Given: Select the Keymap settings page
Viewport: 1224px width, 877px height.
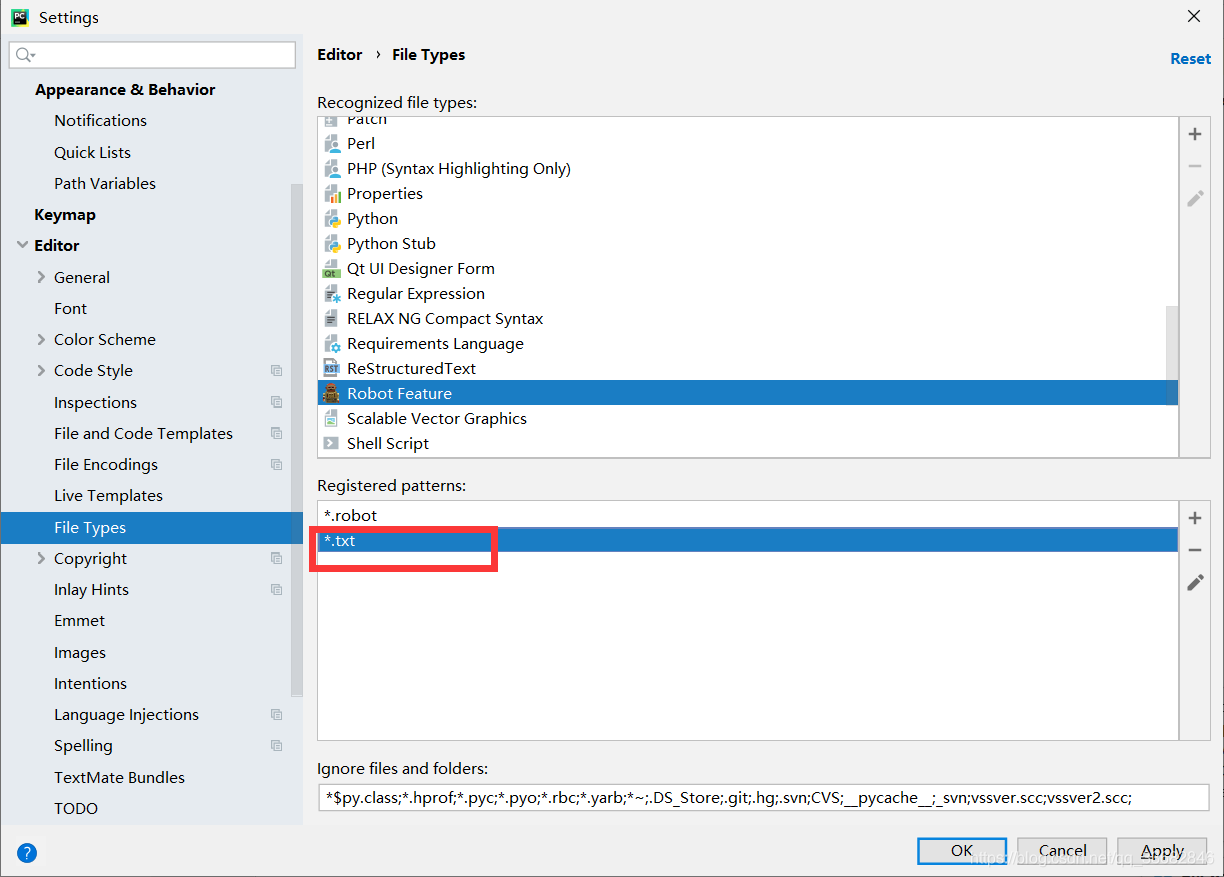Looking at the screenshot, I should (x=65, y=215).
